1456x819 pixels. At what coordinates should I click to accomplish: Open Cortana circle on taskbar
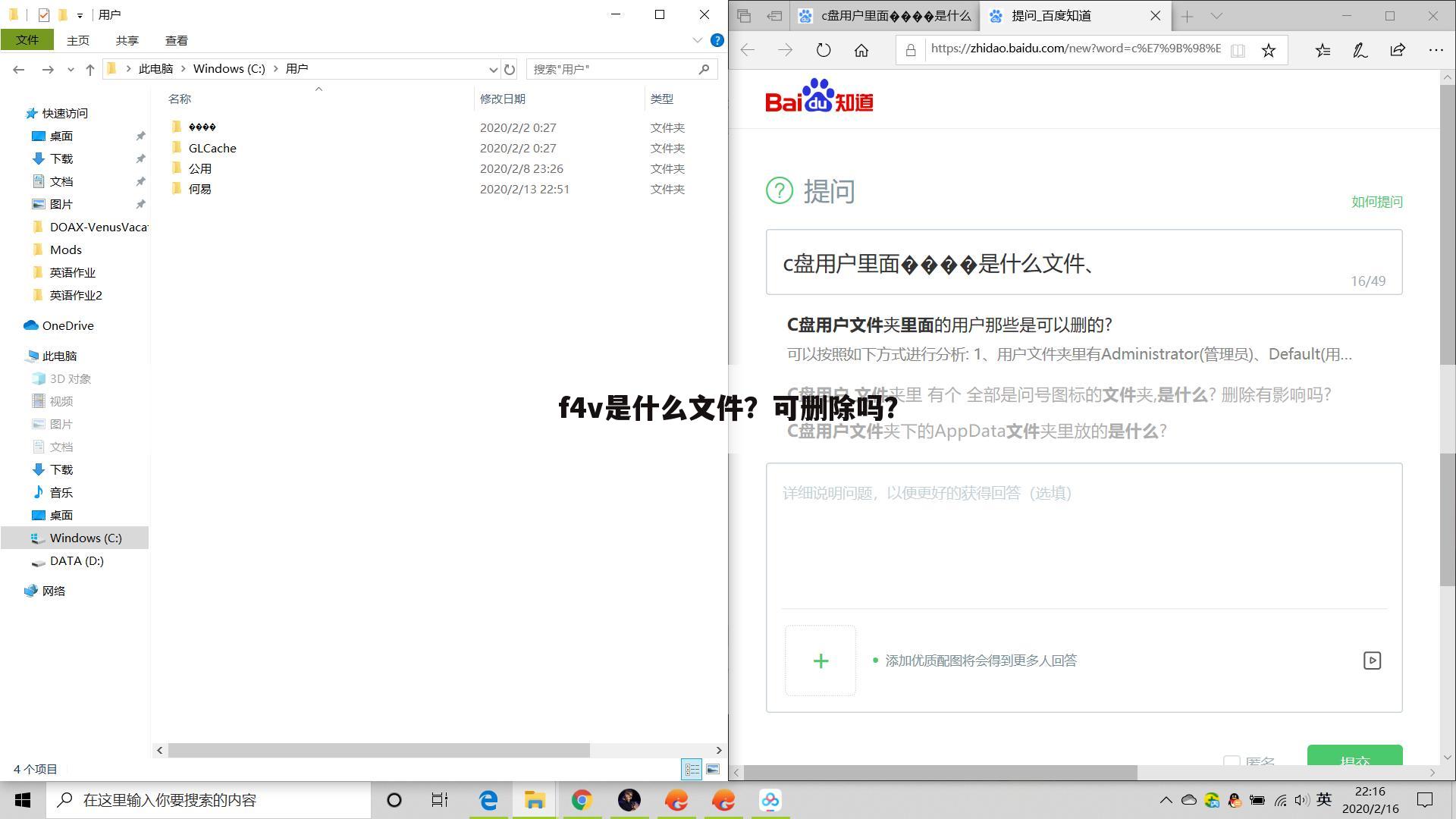(394, 800)
